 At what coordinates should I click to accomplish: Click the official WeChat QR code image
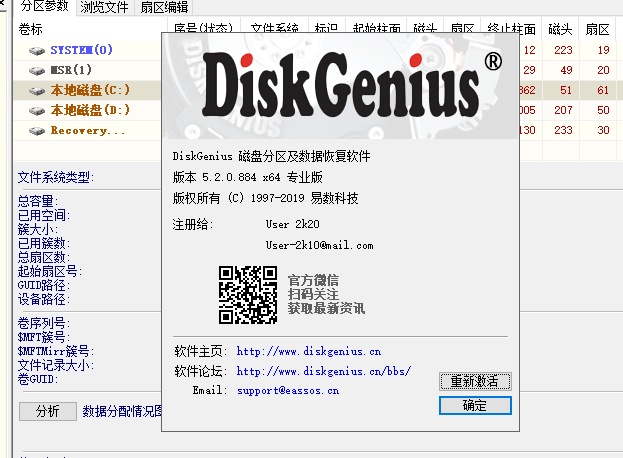pos(248,295)
